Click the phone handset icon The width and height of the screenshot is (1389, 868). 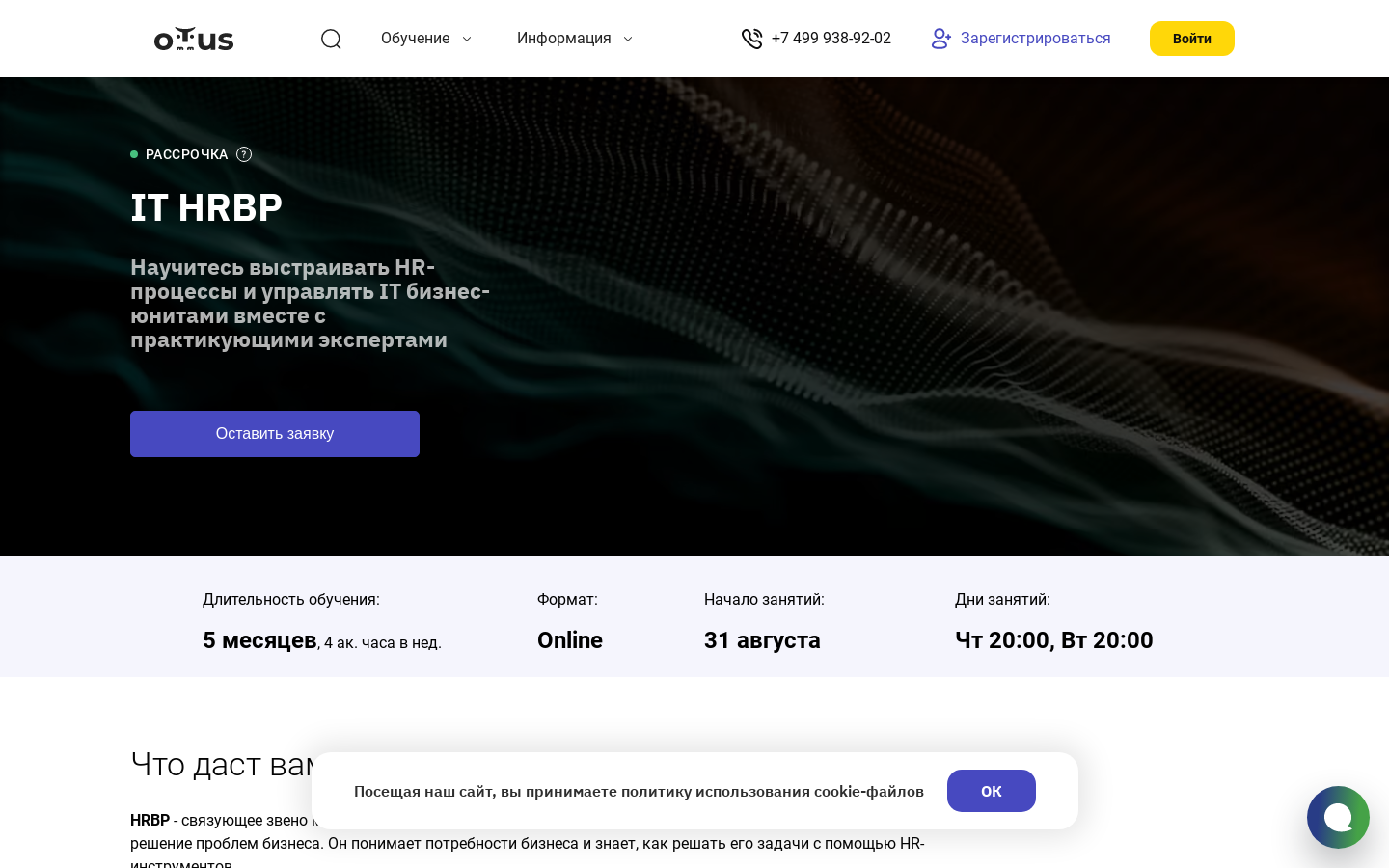pyautogui.click(x=751, y=39)
